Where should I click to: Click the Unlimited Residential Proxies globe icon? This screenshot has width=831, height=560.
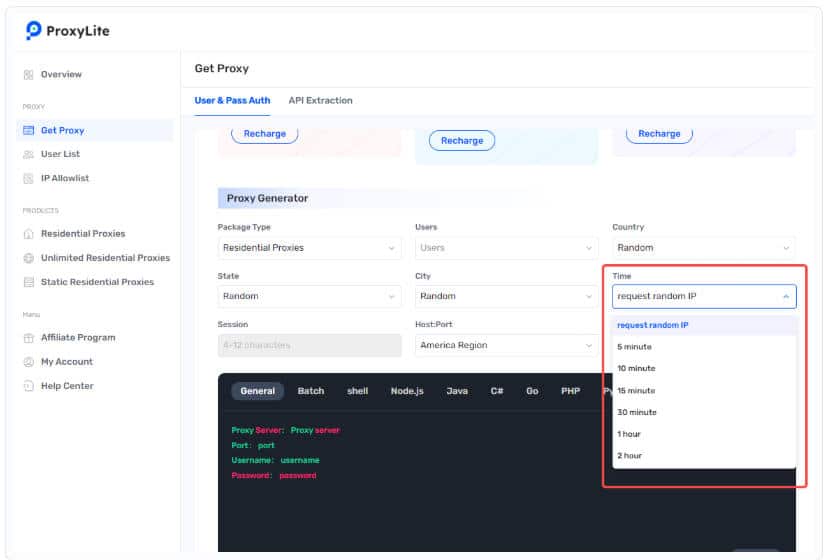[x=29, y=258]
